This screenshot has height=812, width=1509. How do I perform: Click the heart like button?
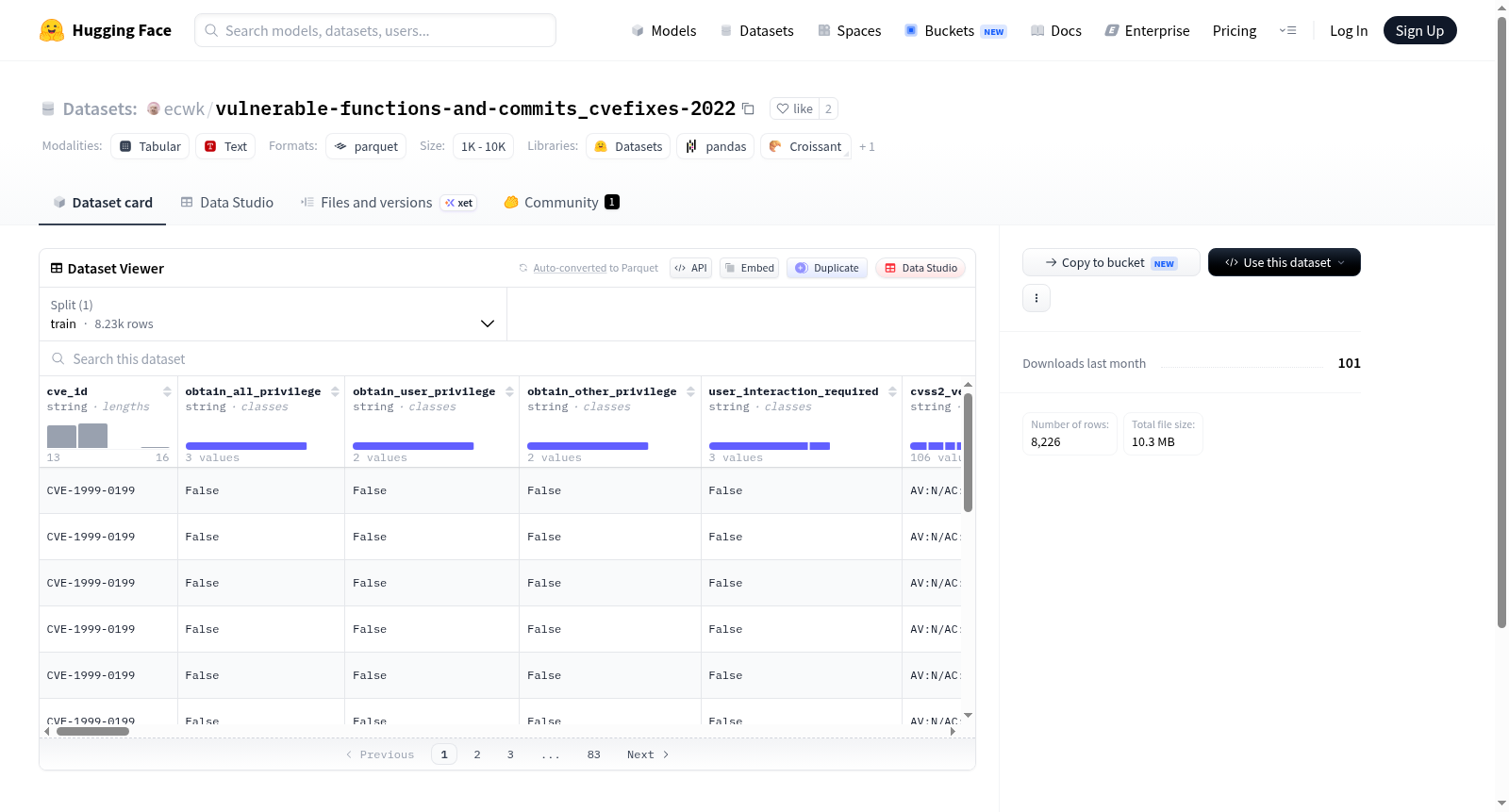[794, 108]
